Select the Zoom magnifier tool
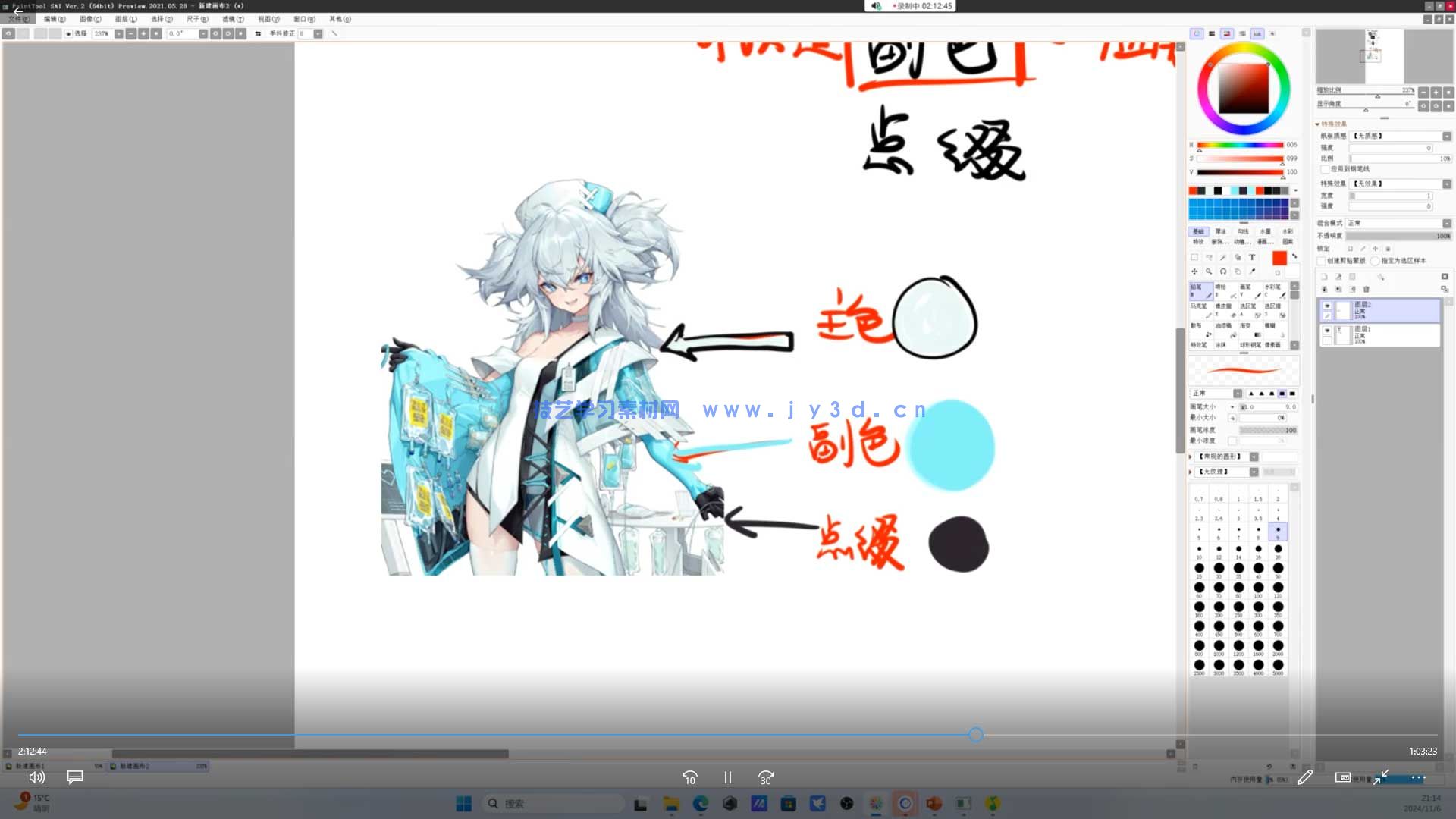 point(1209,271)
